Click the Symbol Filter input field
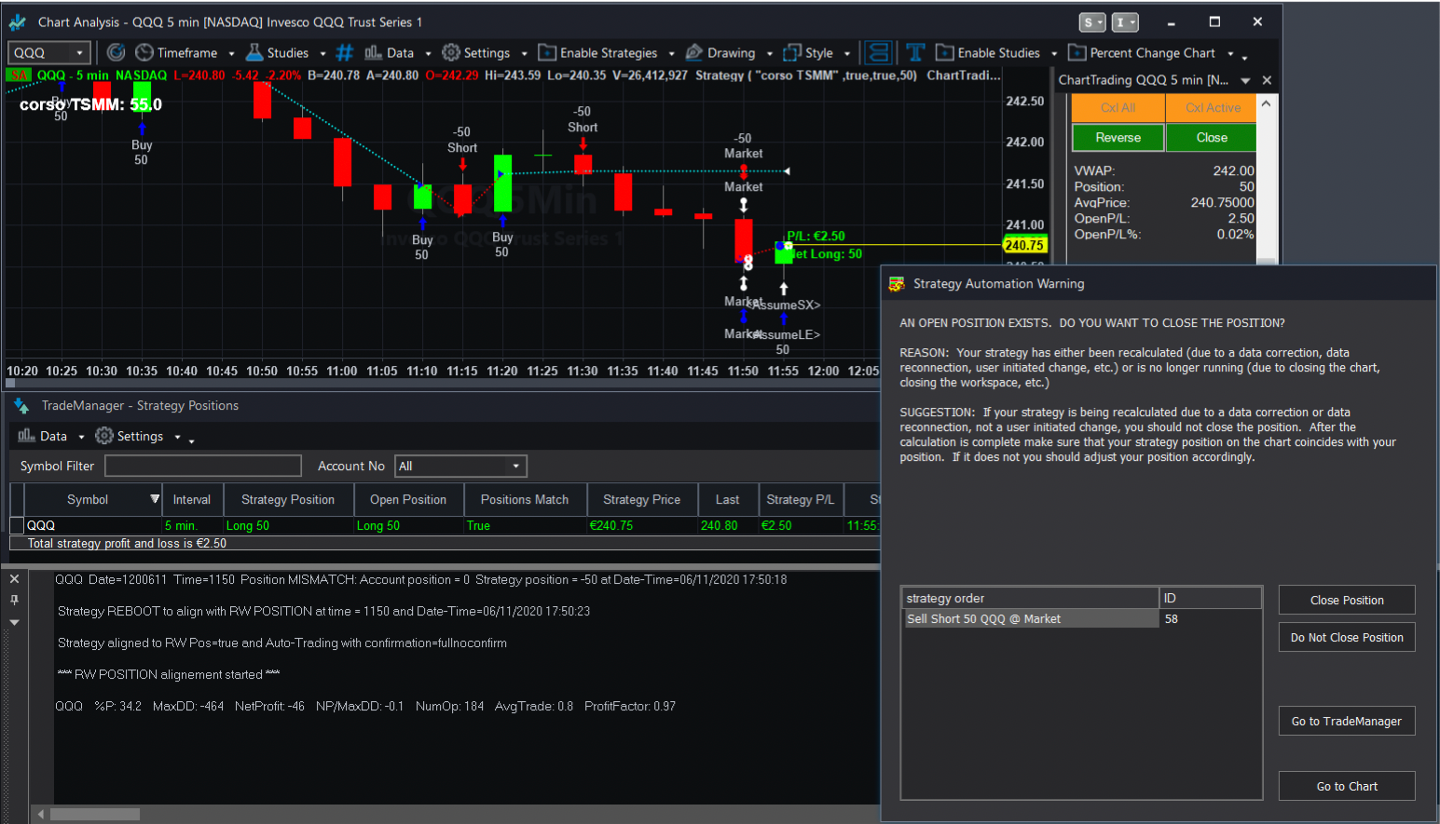Screen dimensions: 1440x824 tap(203, 466)
